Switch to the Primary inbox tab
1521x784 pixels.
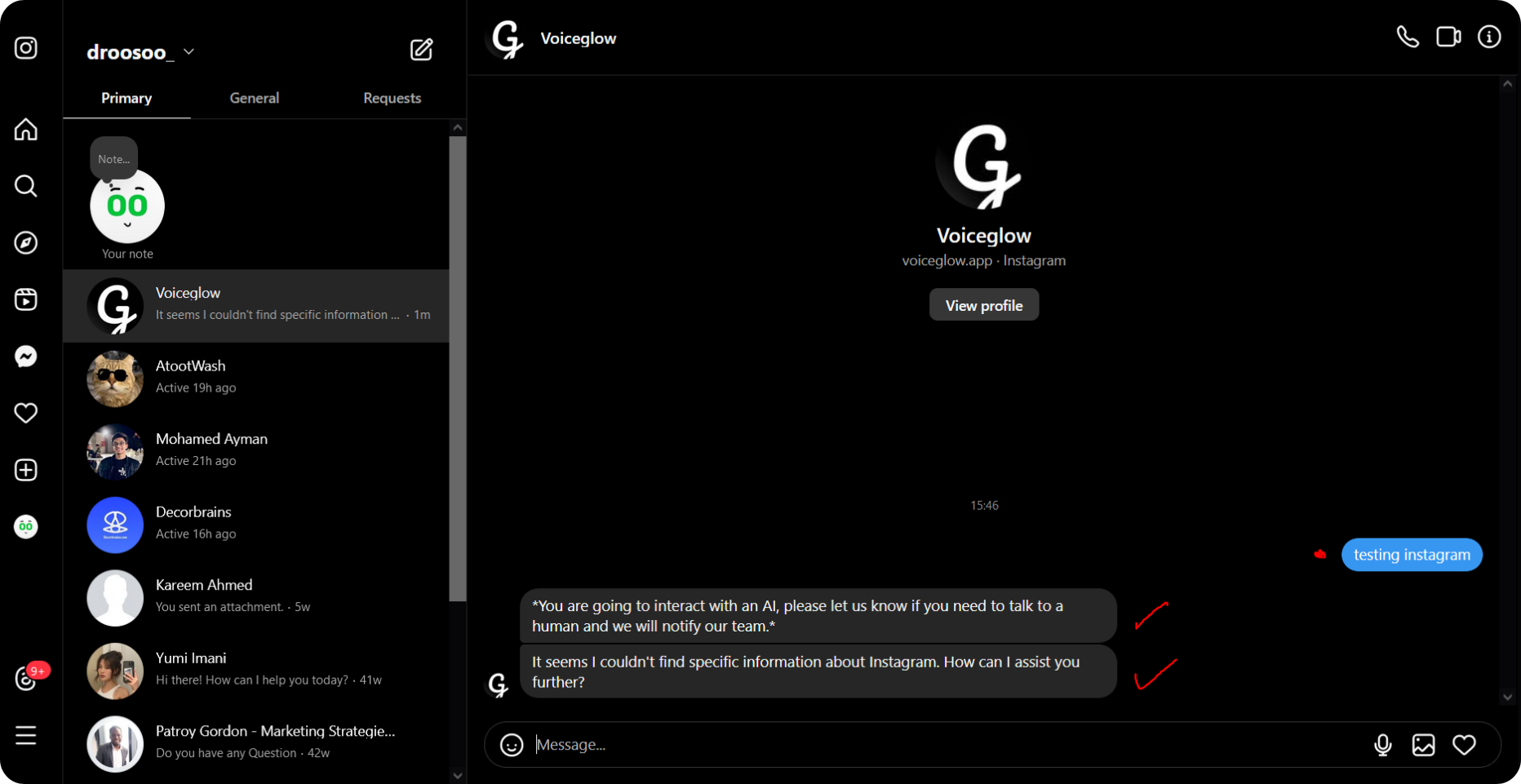coord(126,98)
